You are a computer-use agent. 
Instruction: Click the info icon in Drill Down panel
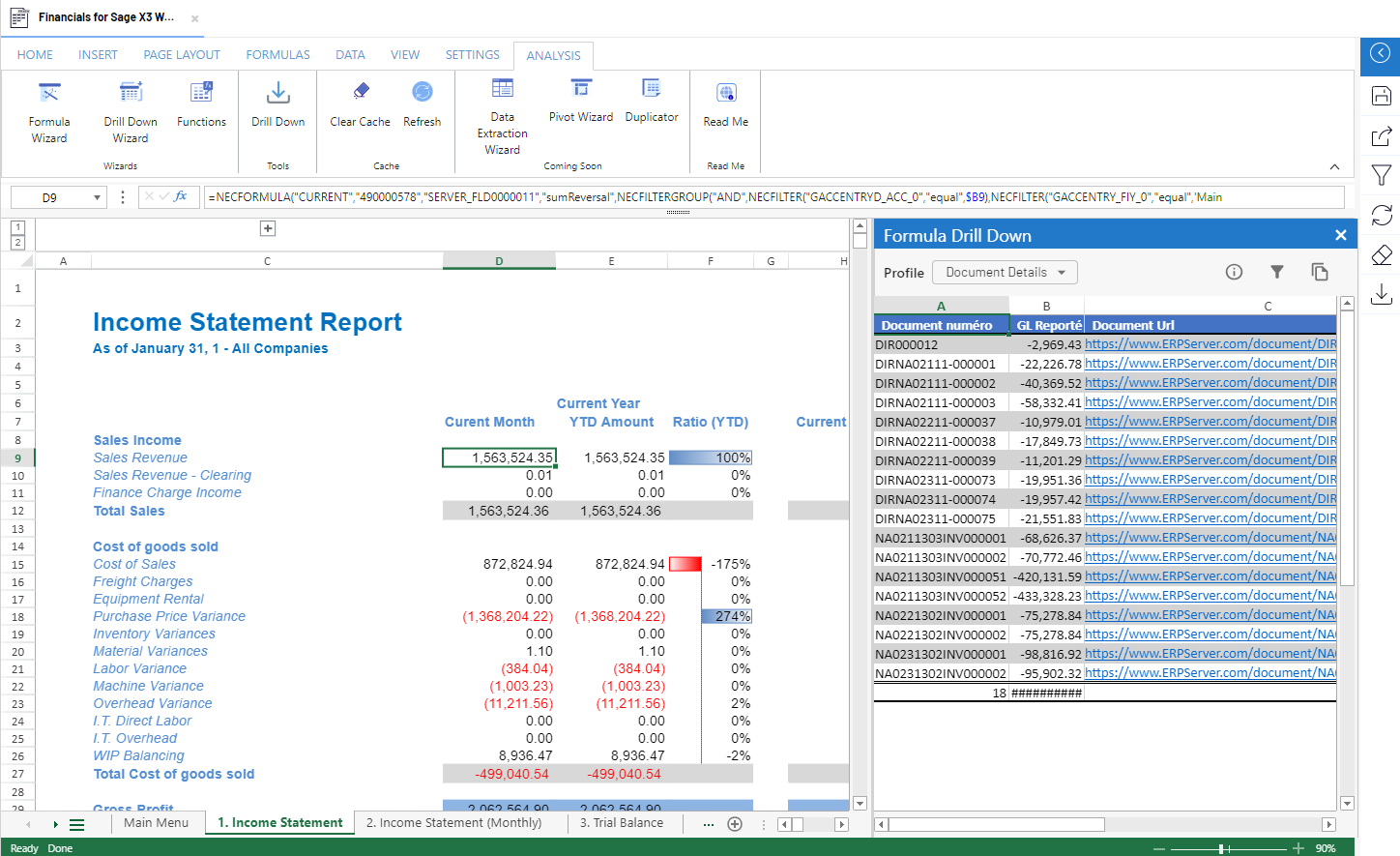1234,273
